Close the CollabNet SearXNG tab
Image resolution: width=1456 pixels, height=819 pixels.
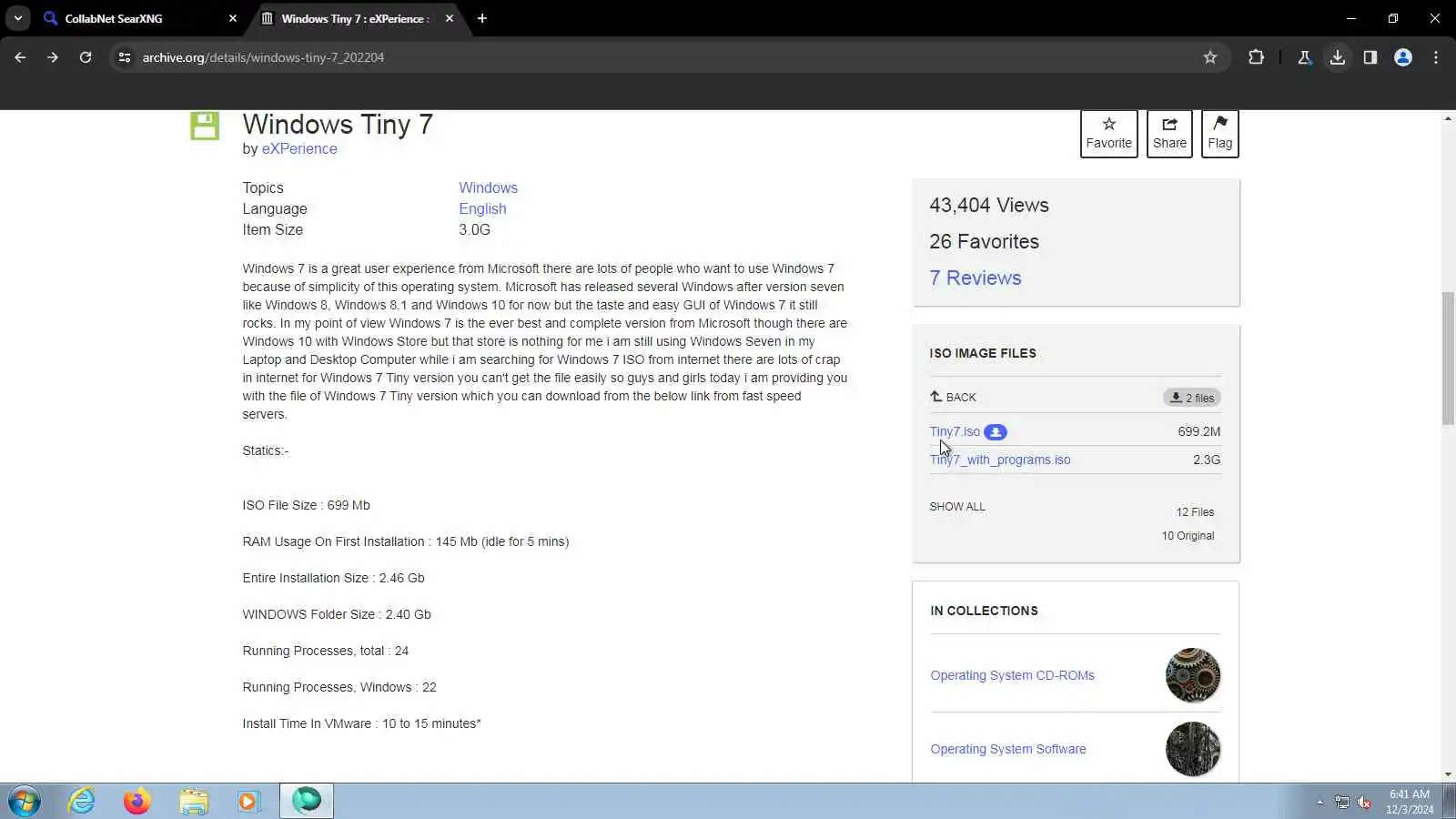tap(233, 18)
